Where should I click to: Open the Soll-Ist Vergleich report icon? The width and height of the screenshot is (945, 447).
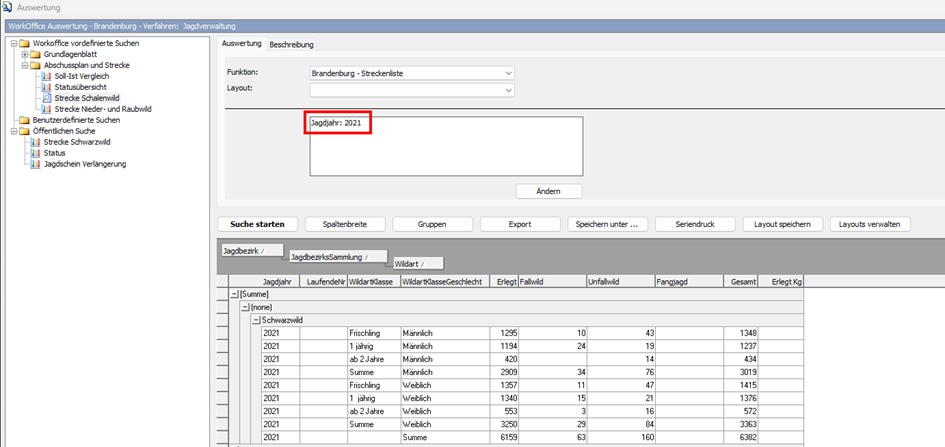[46, 76]
